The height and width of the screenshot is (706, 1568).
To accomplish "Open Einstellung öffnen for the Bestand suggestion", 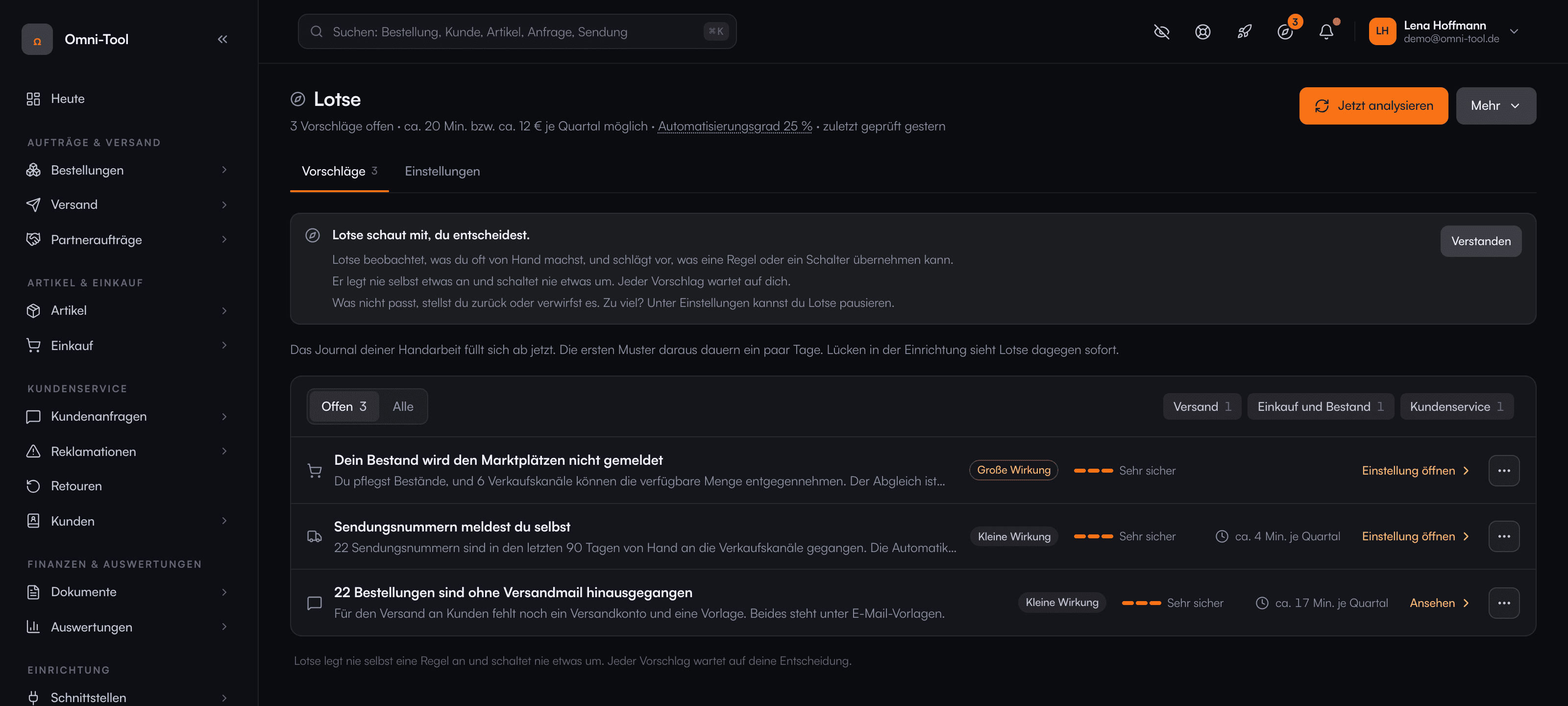I will (x=1415, y=470).
